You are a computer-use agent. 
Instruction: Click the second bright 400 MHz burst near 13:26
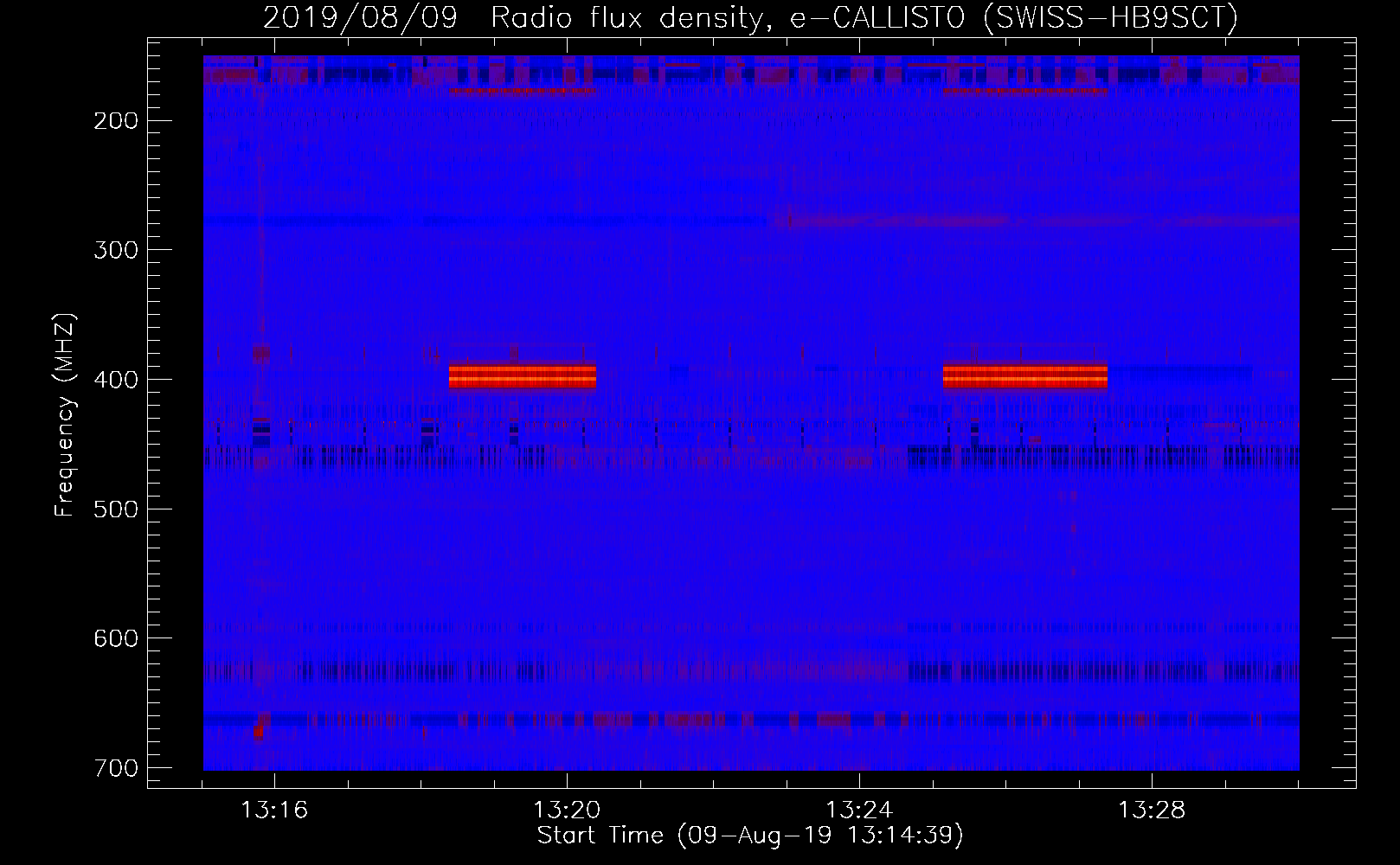[x=1025, y=376]
